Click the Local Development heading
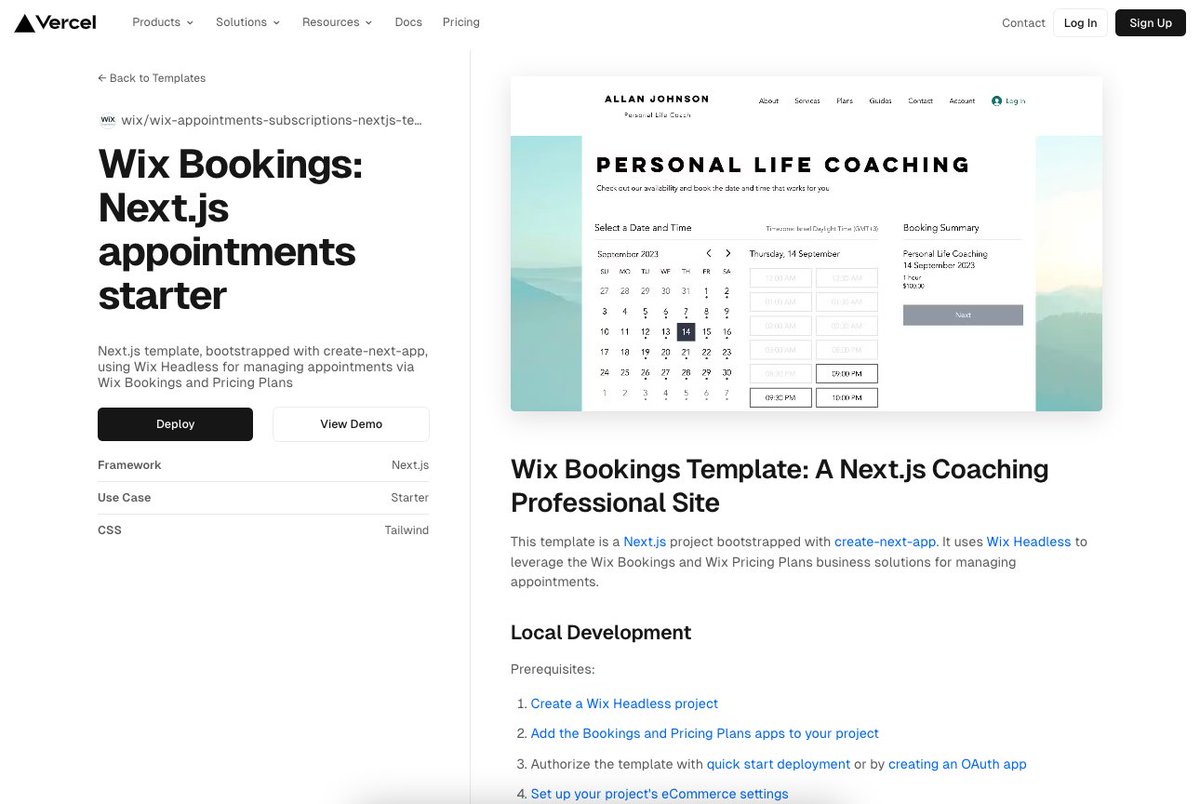 tap(601, 633)
